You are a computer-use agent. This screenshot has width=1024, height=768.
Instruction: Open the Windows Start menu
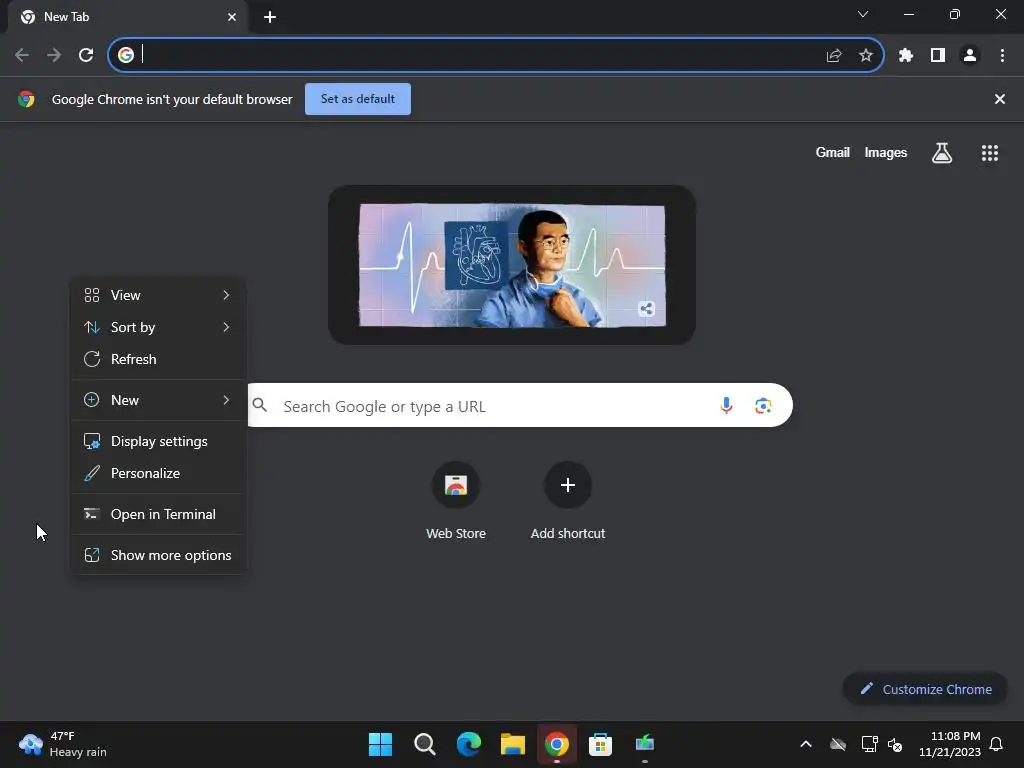(380, 744)
